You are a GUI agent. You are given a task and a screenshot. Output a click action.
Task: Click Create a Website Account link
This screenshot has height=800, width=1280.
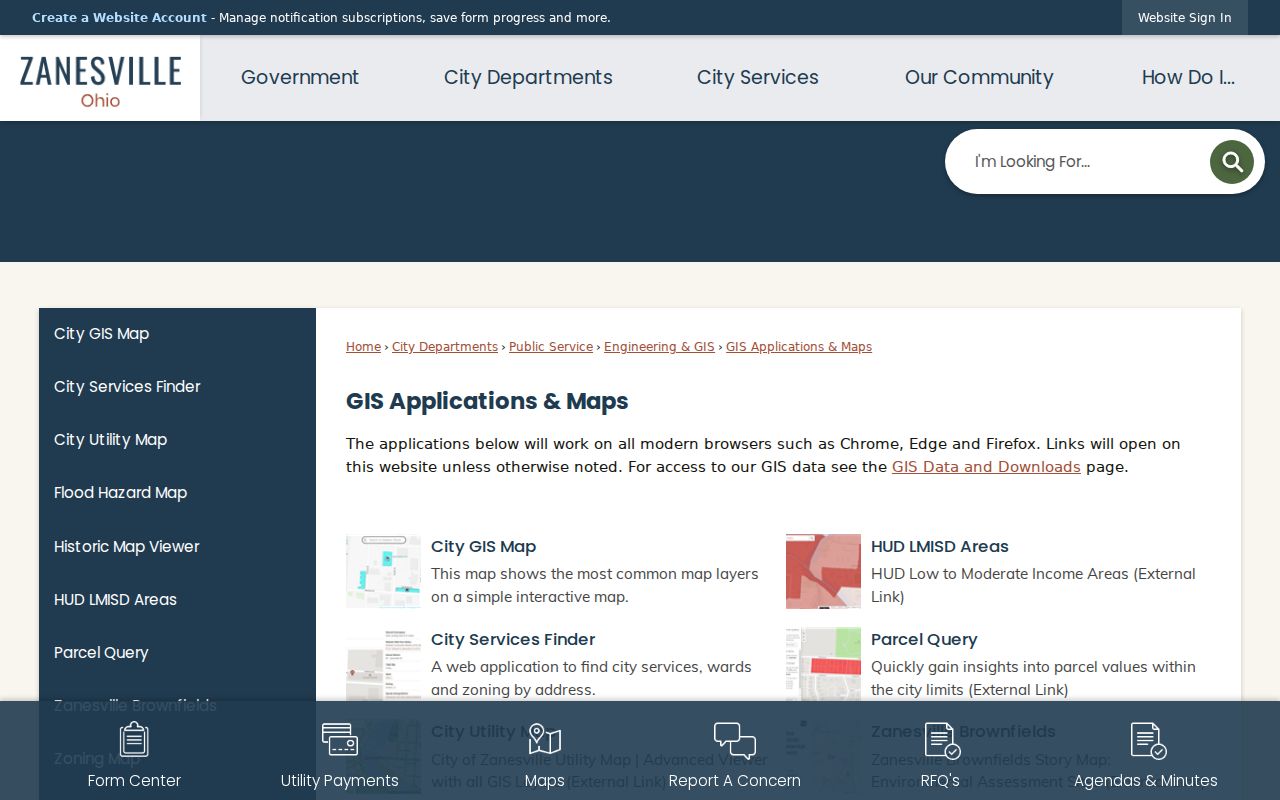pyautogui.click(x=119, y=18)
